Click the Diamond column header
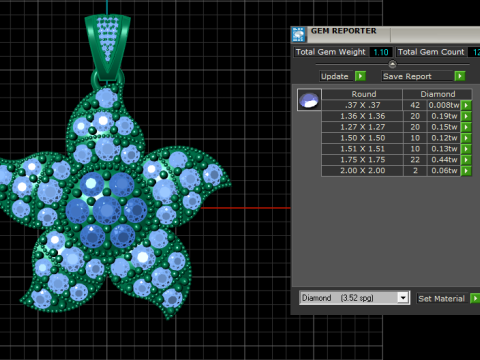 tap(437, 94)
